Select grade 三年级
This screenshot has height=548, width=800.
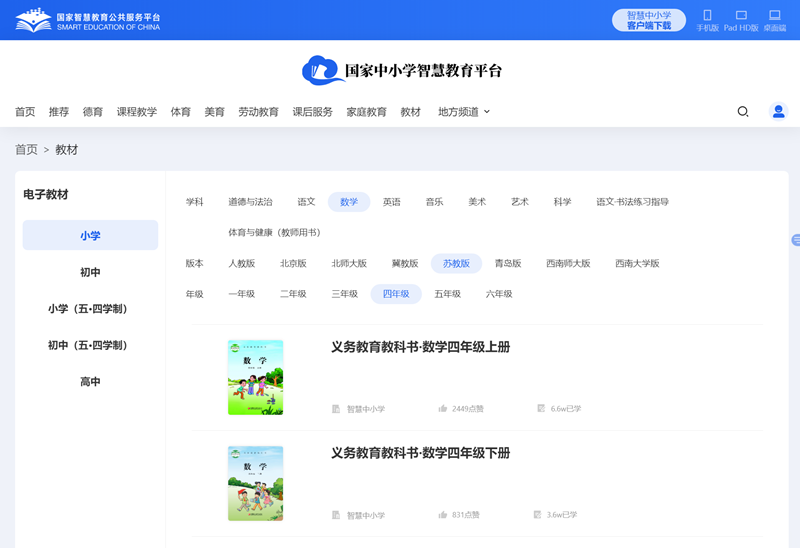[x=345, y=294]
